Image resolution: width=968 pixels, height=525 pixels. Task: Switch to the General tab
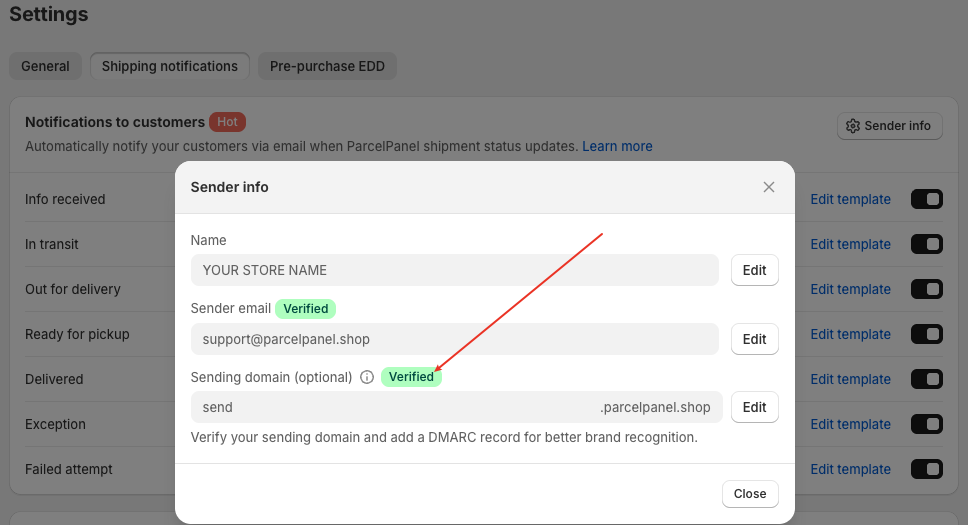pyautogui.click(x=45, y=66)
